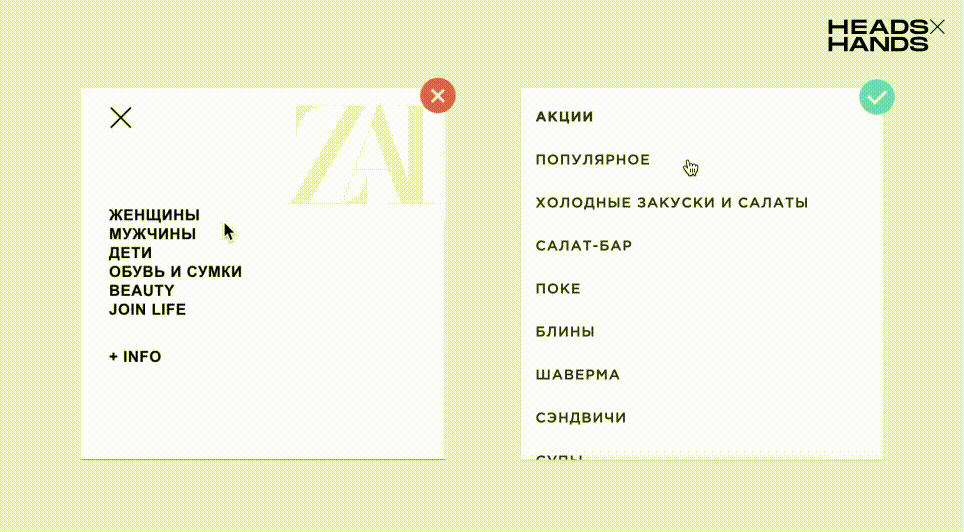
Task: Select the BEAUTY menu entry
Action: (x=141, y=290)
